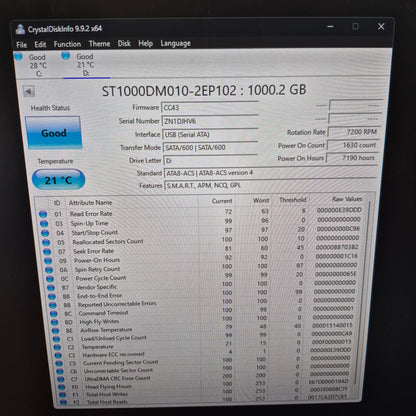Screen dimensions: 416x416
Task: Click status icon of UltraDMA CRC Error Count
Action: pos(61,379)
